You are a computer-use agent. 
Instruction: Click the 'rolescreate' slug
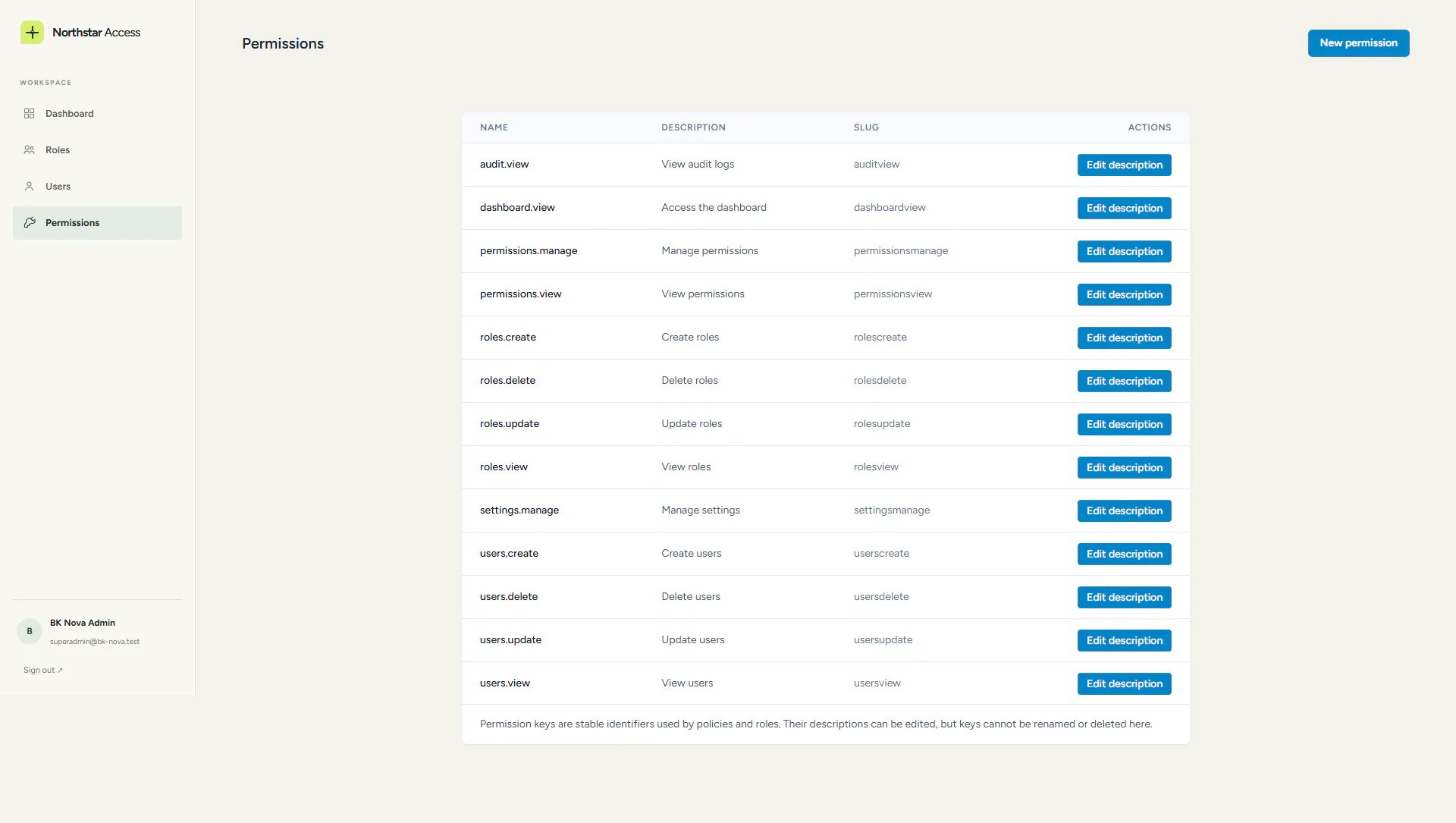pyautogui.click(x=880, y=338)
